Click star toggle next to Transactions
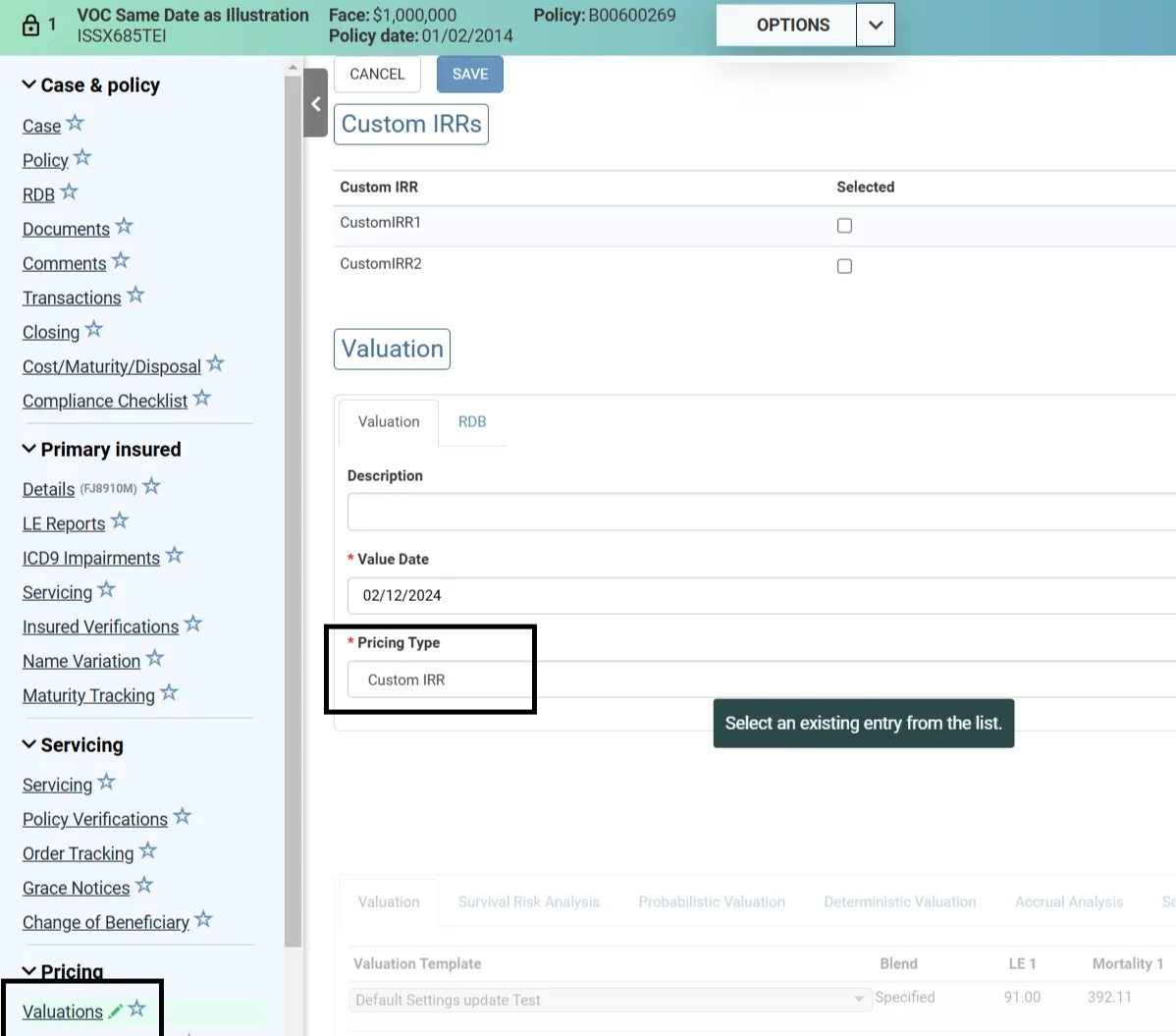Viewport: 1176px width, 1036px height. [135, 296]
